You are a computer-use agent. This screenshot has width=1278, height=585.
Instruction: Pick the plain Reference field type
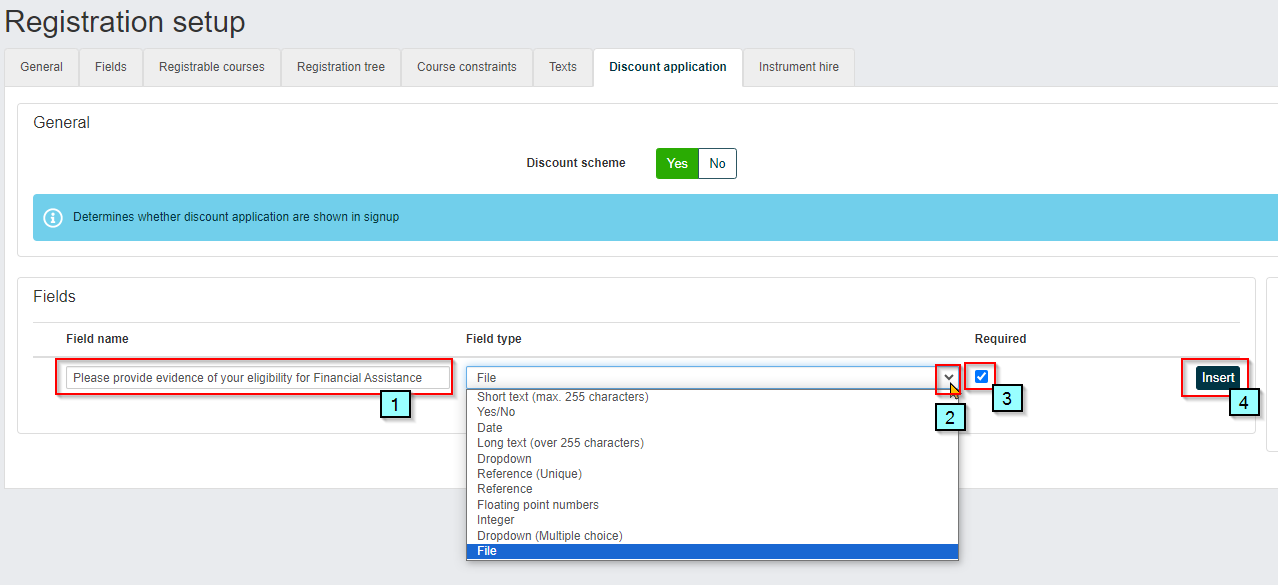[712, 489]
